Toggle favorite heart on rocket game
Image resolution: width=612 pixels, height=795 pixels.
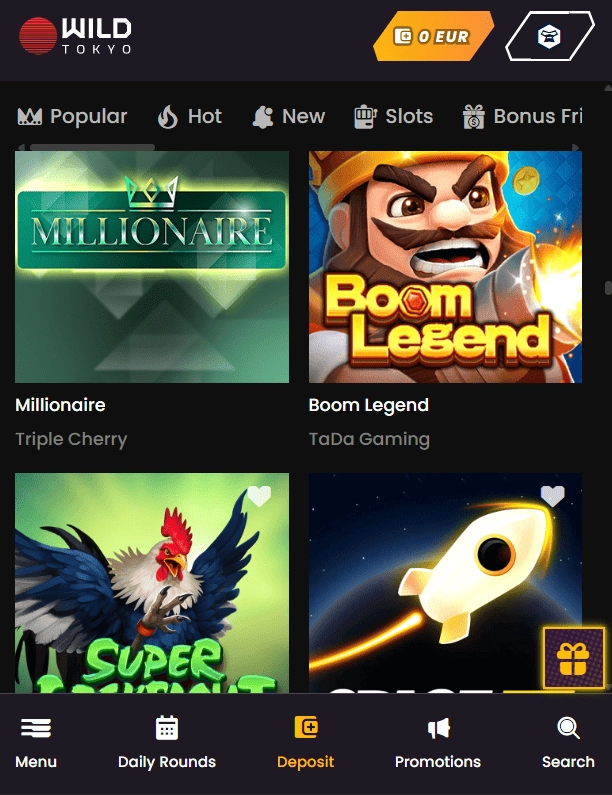click(x=552, y=496)
